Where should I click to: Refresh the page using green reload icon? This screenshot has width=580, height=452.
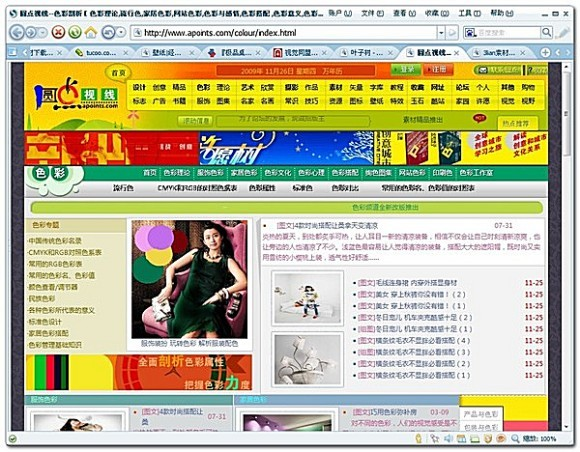75,33
